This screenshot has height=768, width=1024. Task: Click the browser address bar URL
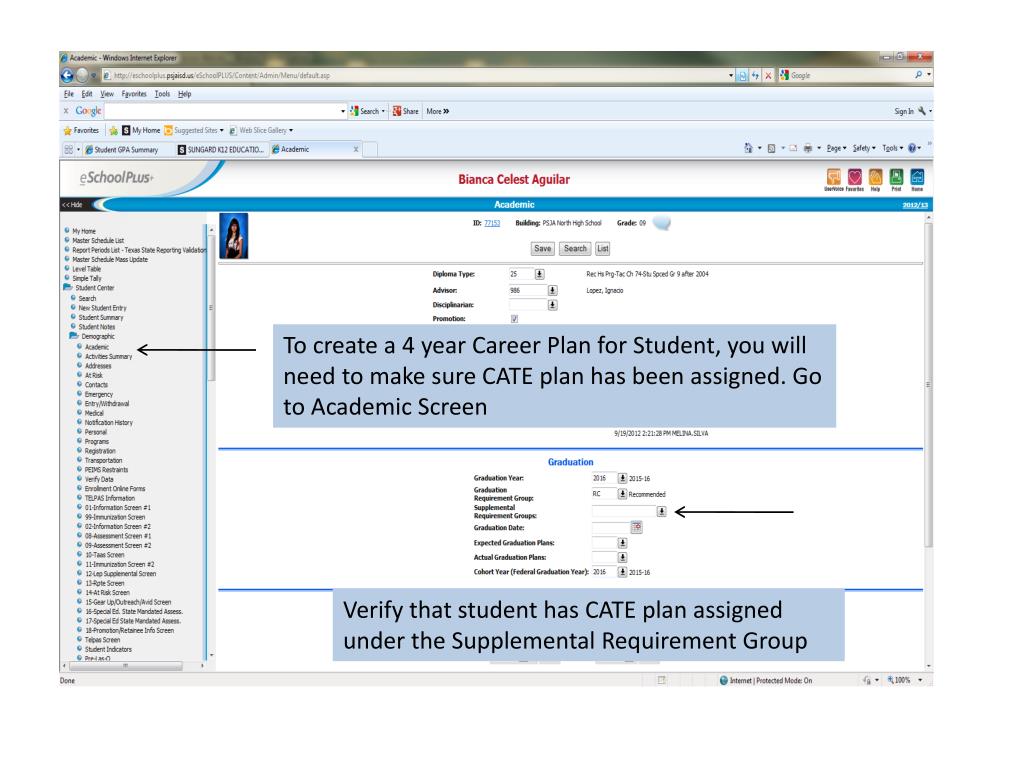[222, 76]
